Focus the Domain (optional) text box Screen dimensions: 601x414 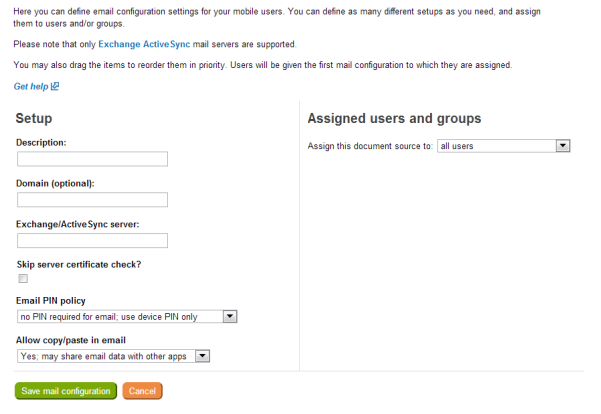pos(92,200)
